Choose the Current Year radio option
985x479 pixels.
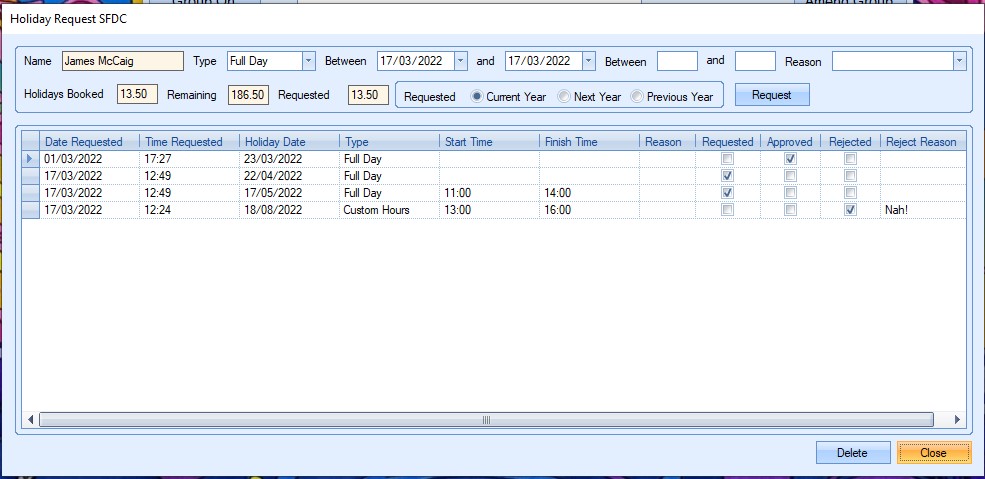pyautogui.click(x=477, y=97)
